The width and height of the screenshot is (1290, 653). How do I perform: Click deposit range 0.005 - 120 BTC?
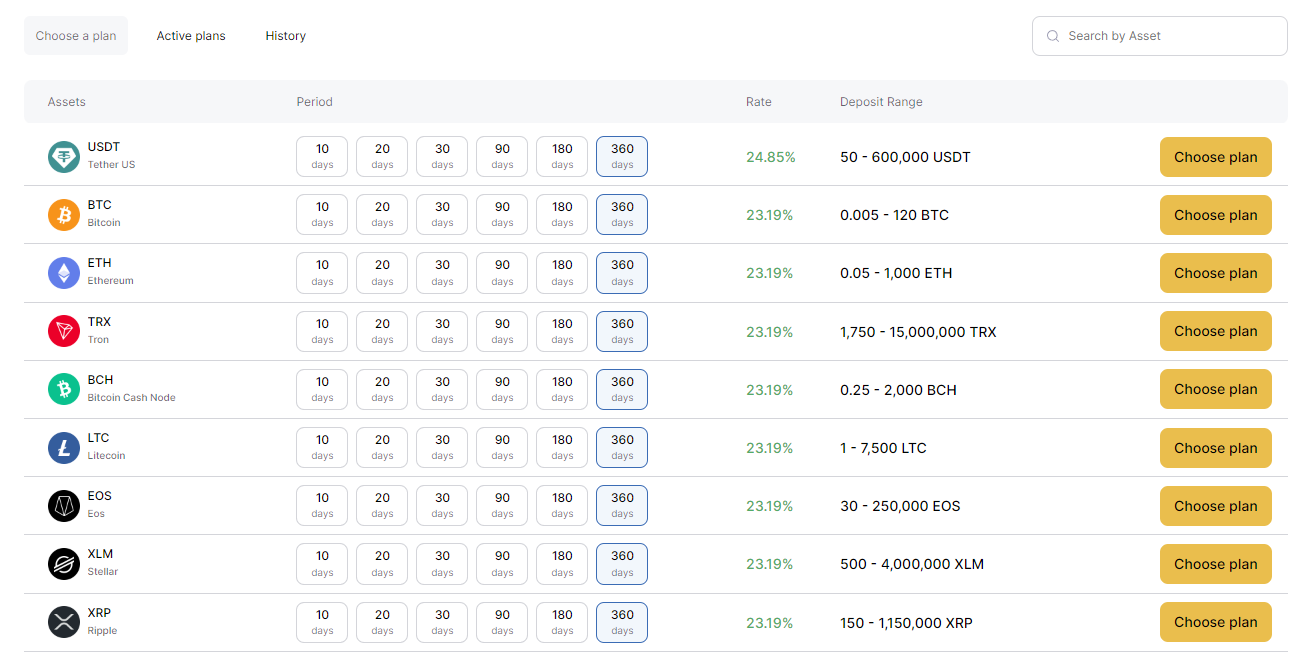pyautogui.click(x=894, y=215)
